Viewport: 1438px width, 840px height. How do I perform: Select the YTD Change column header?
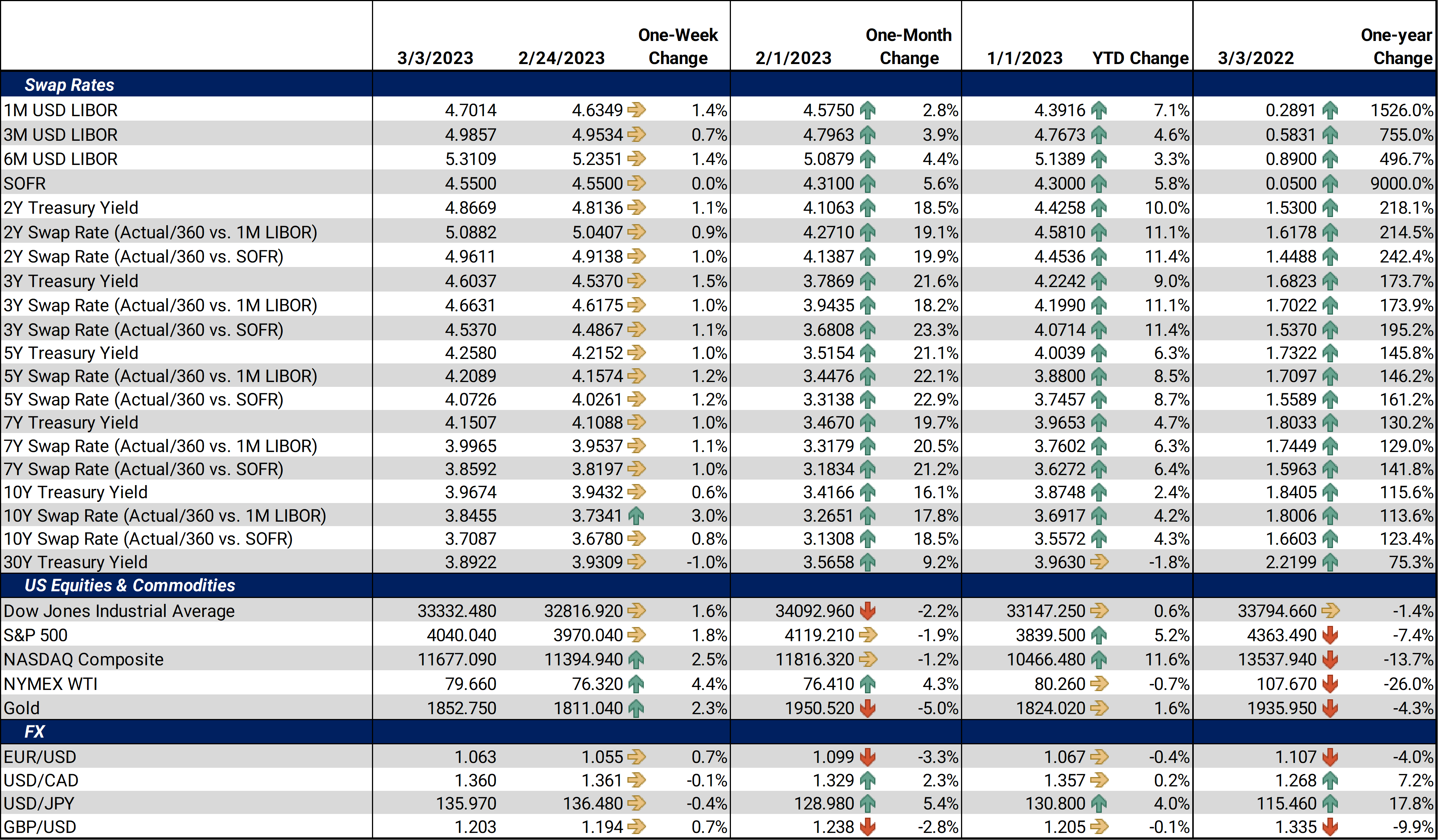1140,58
